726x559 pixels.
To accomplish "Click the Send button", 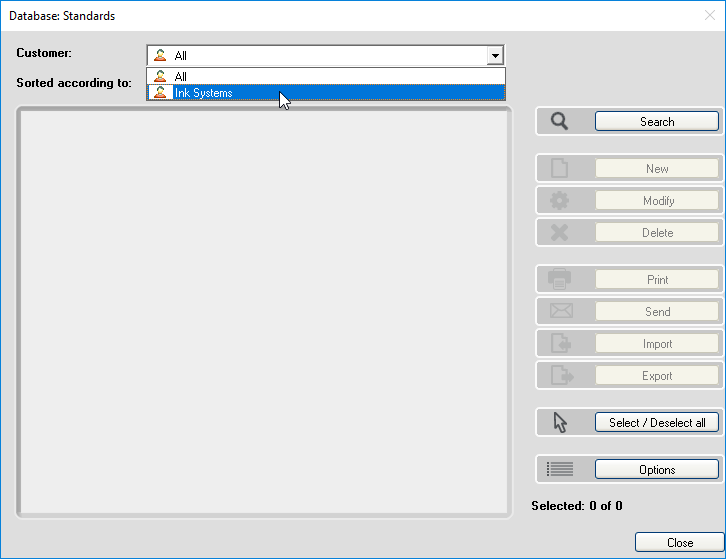I will (x=657, y=312).
